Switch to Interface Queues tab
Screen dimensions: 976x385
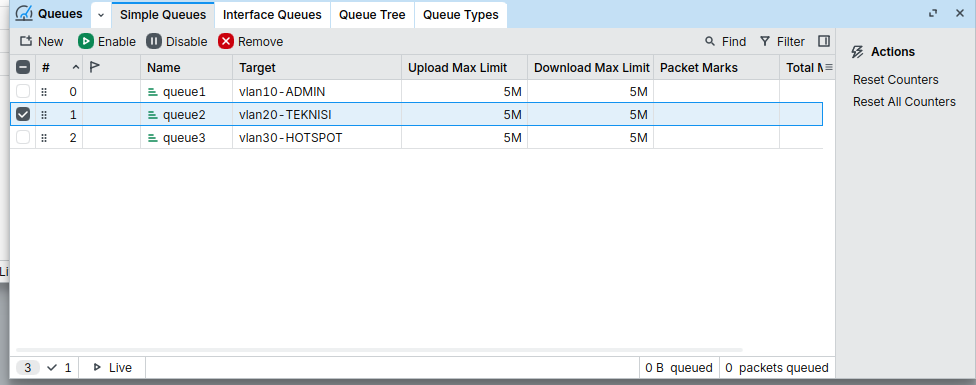(273, 15)
